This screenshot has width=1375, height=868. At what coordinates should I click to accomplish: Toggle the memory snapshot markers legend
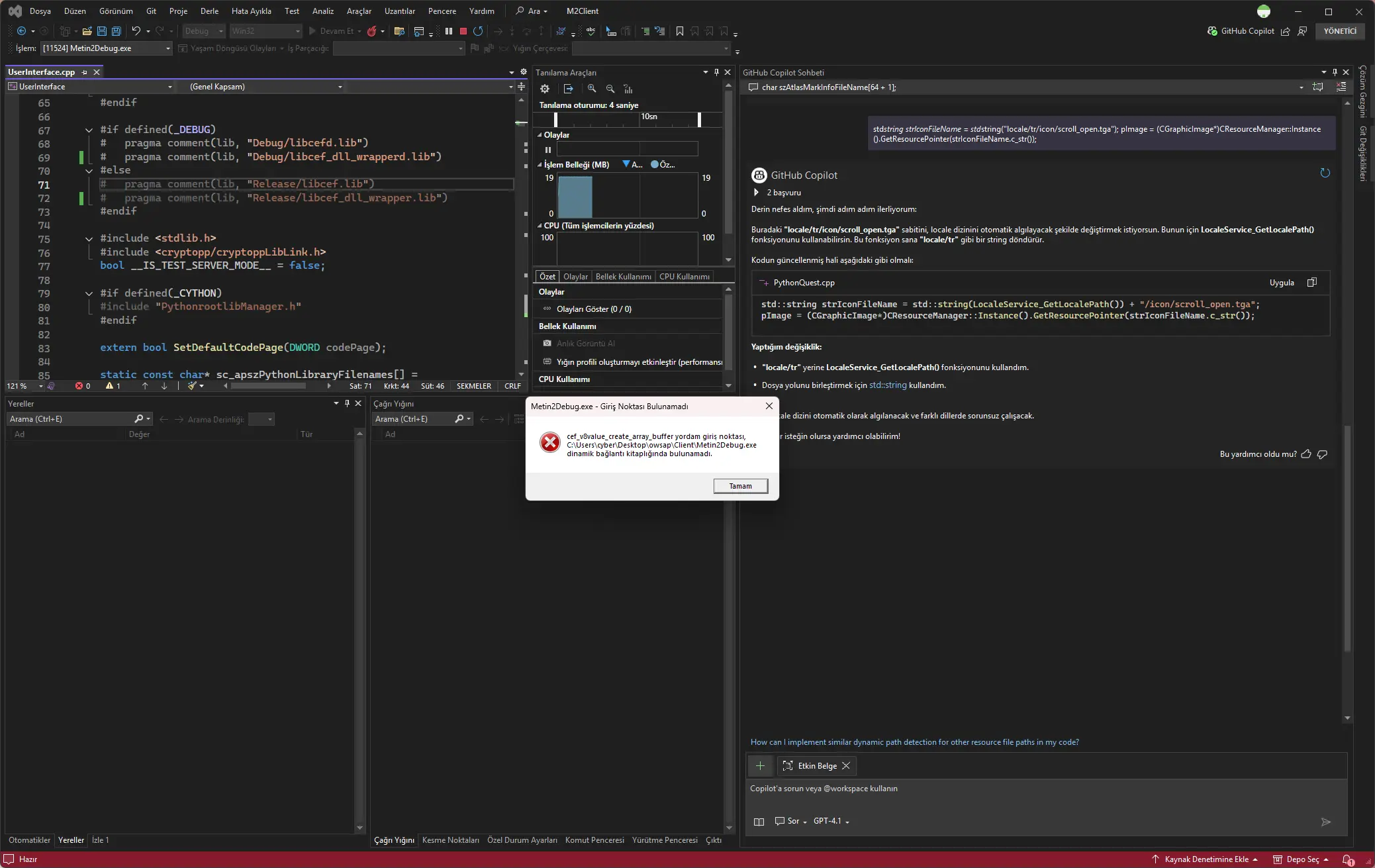click(x=631, y=165)
